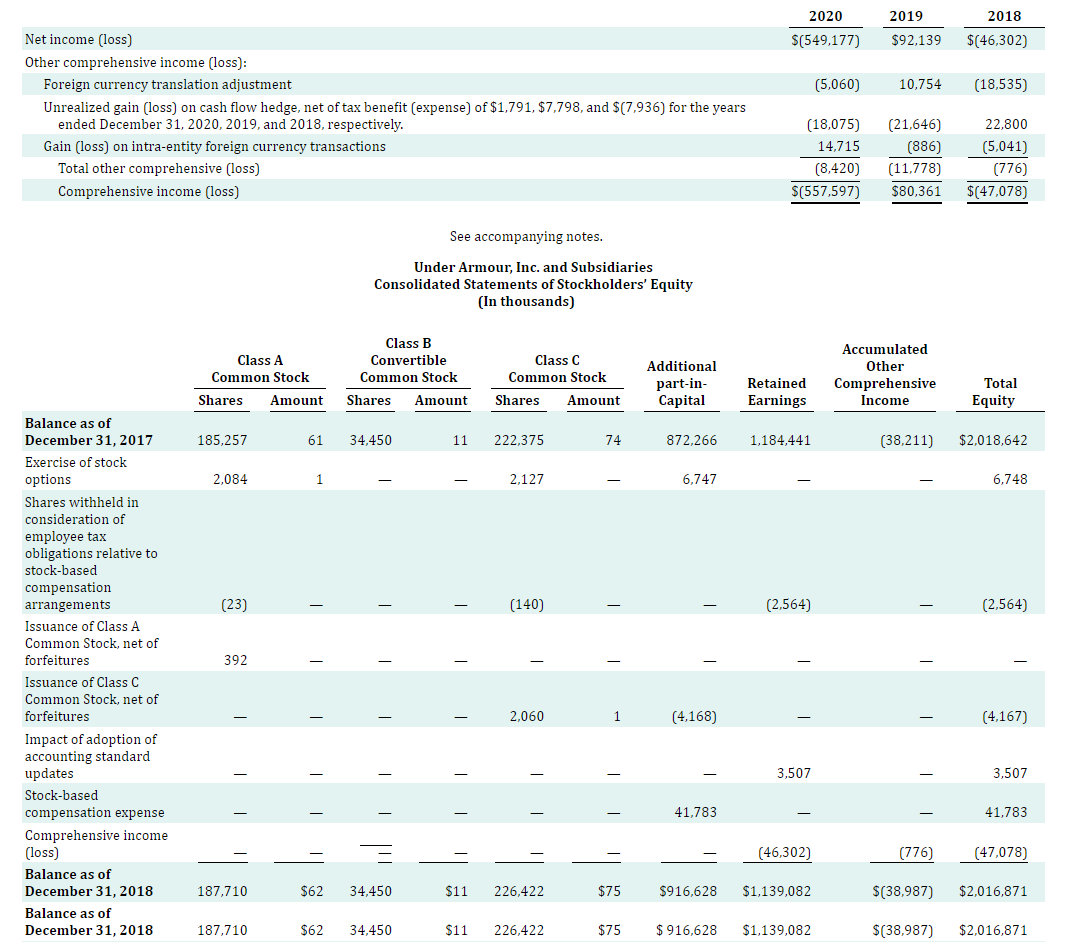The height and width of the screenshot is (942, 1068).
Task: Select the Additional part-in-Capital value $916,628
Action: (688, 890)
